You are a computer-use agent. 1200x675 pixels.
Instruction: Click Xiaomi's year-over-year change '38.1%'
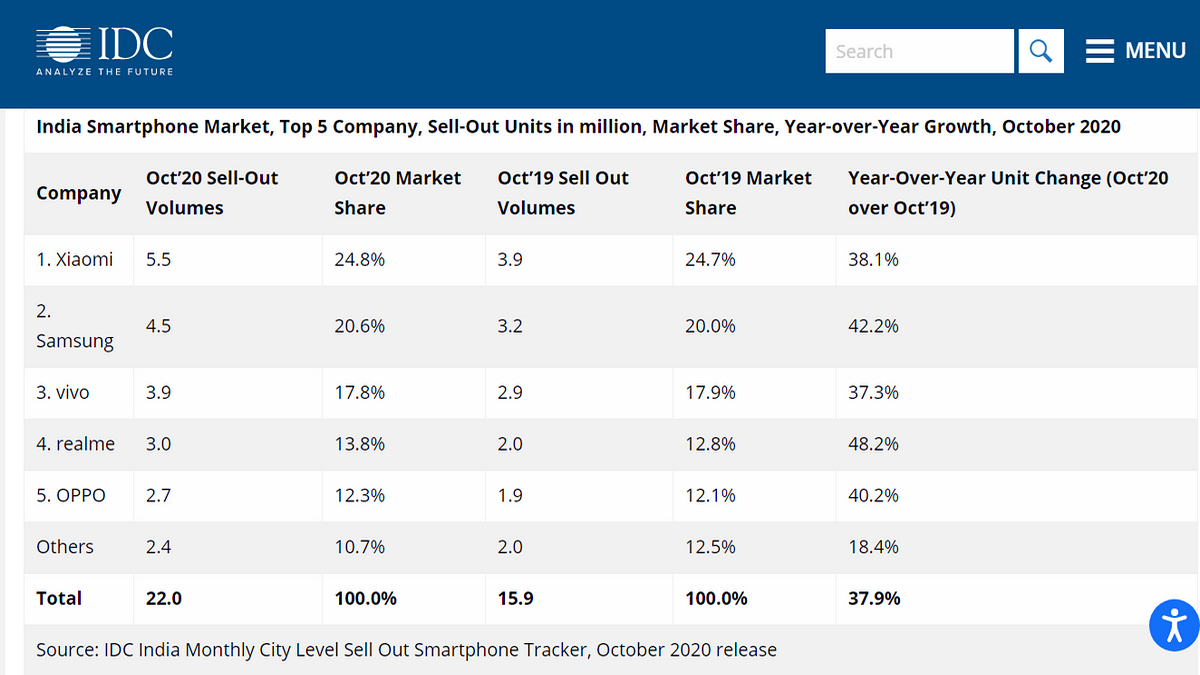click(x=873, y=260)
